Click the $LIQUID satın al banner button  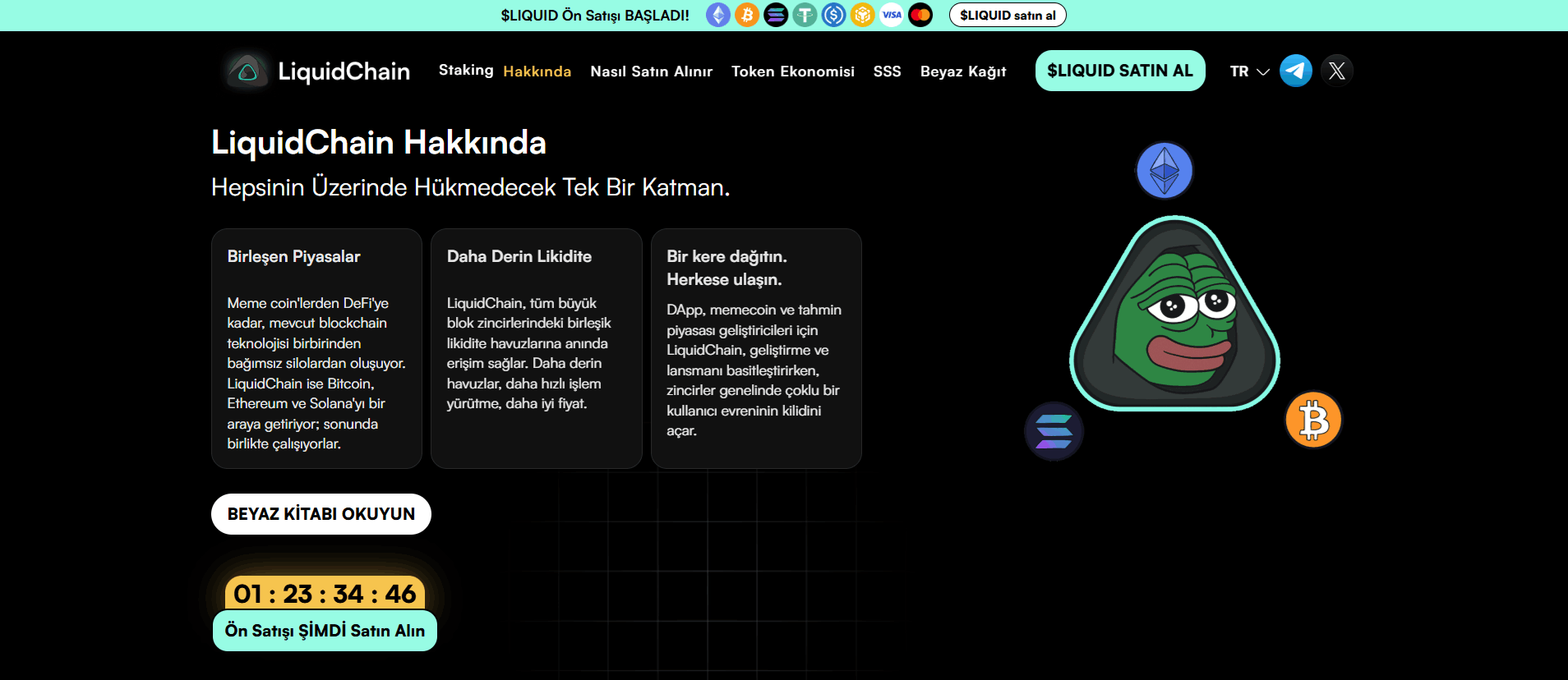tap(1007, 15)
